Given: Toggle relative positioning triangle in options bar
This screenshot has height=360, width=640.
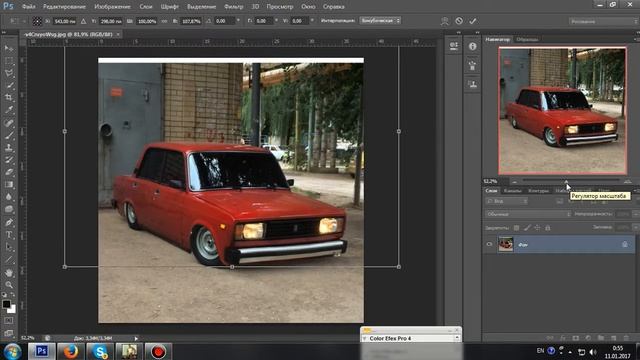Looking at the screenshot, I should [83, 21].
